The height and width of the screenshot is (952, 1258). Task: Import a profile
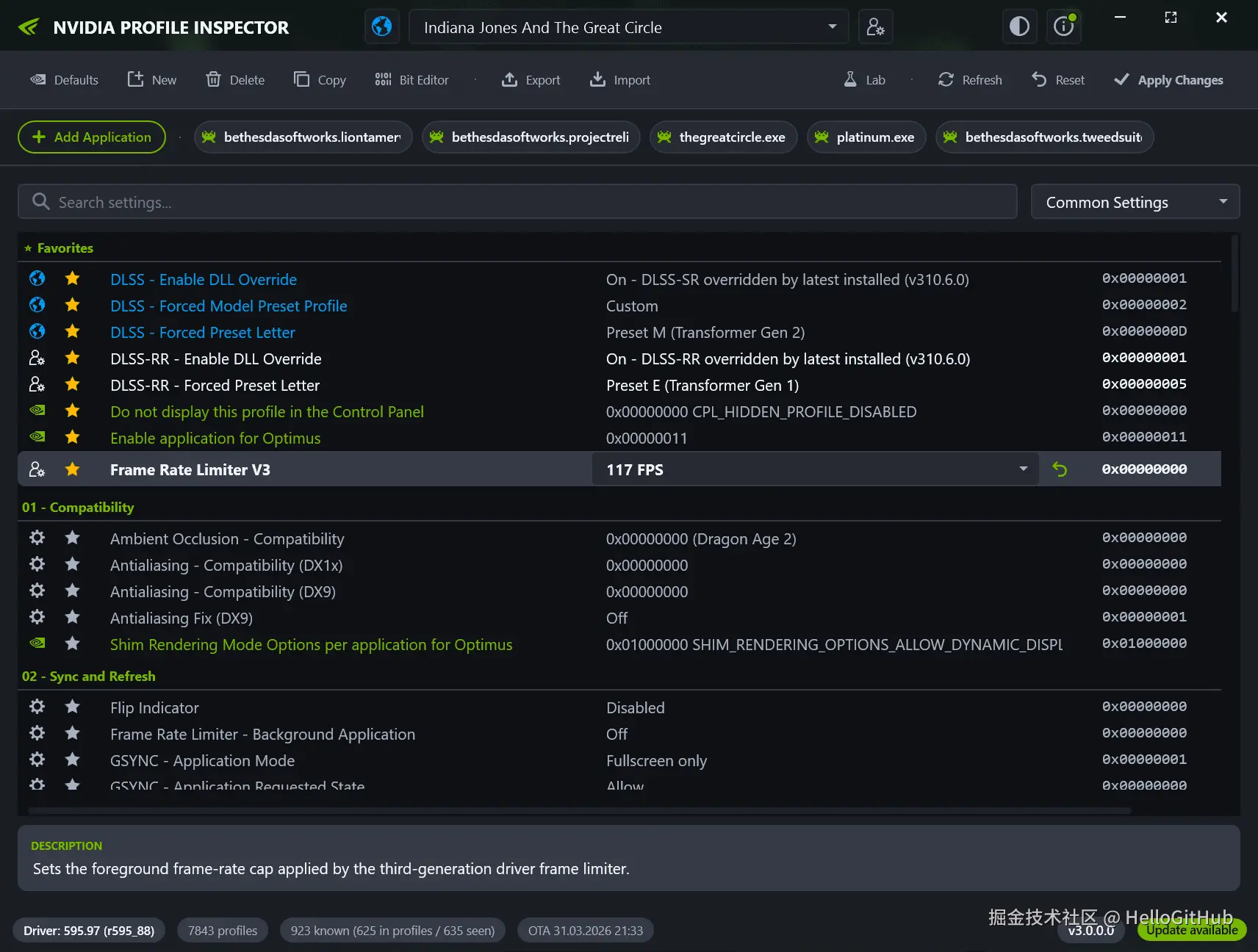click(620, 79)
